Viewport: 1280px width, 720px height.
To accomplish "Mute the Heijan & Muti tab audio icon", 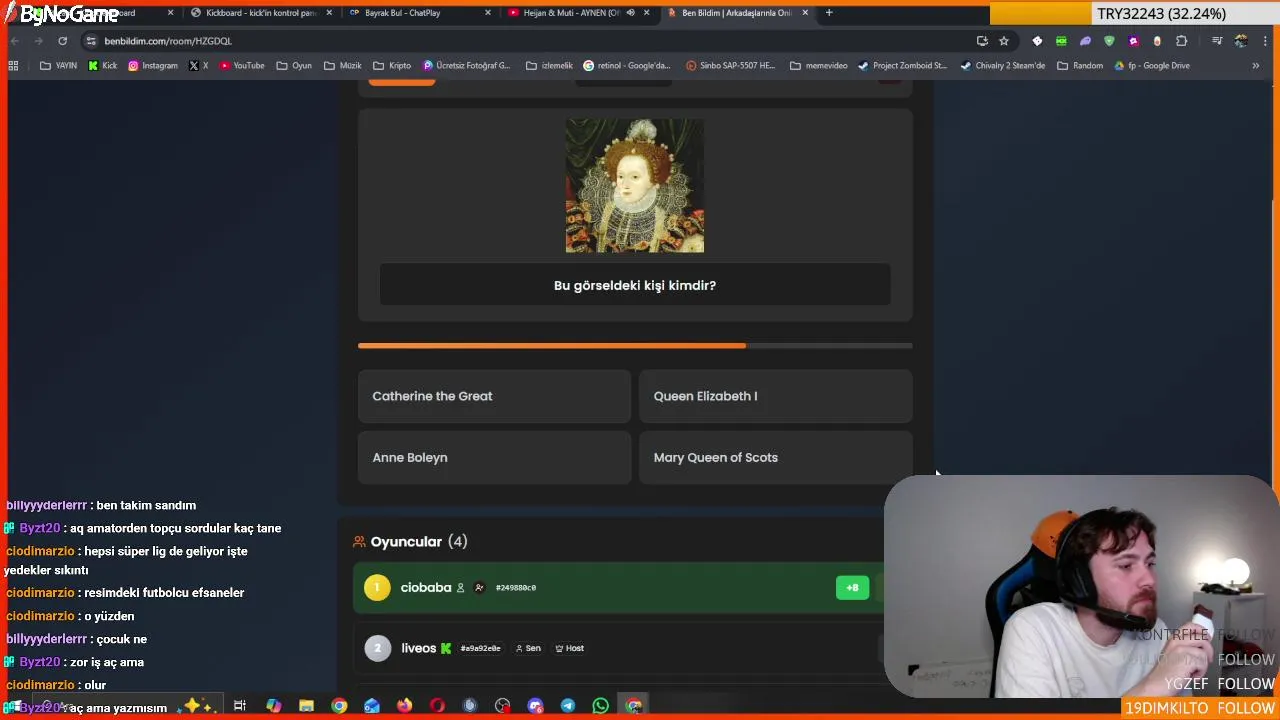I will coord(630,13).
